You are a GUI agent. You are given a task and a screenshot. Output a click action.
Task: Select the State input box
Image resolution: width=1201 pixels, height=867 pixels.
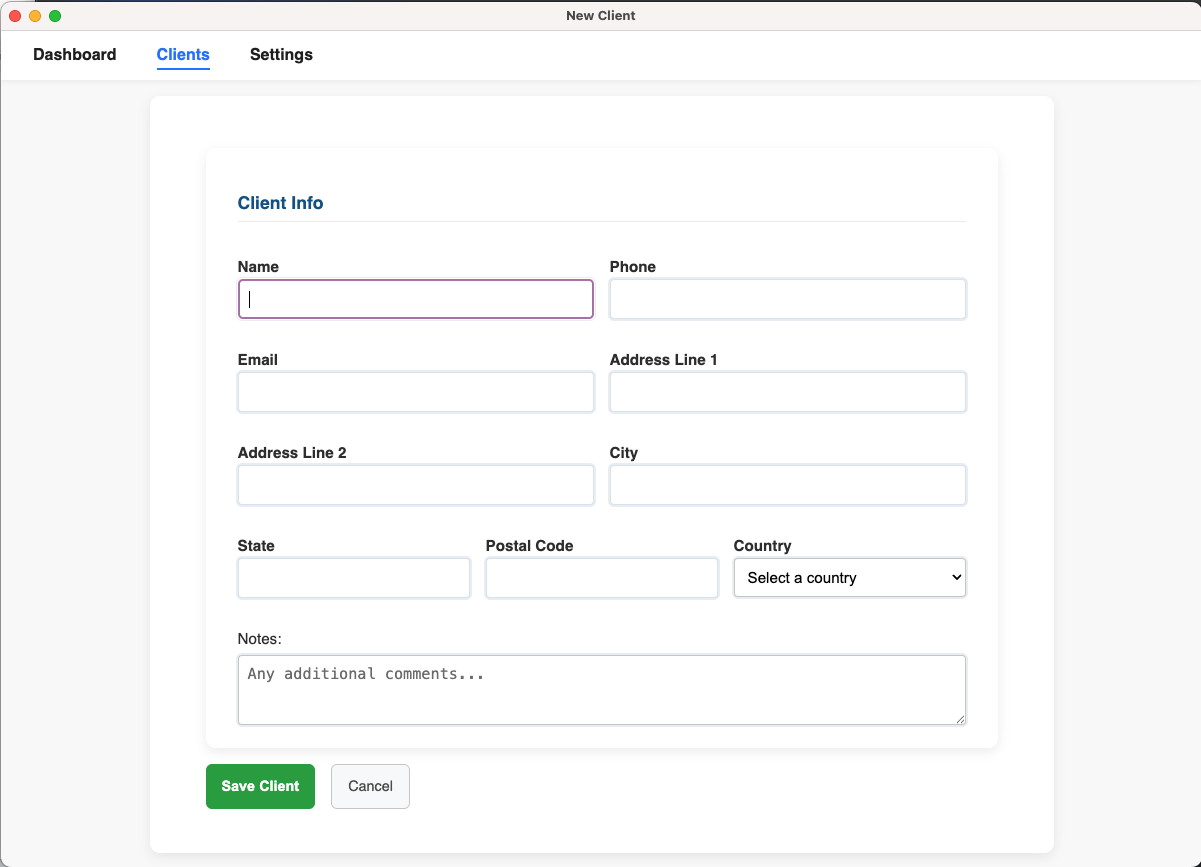pos(353,578)
